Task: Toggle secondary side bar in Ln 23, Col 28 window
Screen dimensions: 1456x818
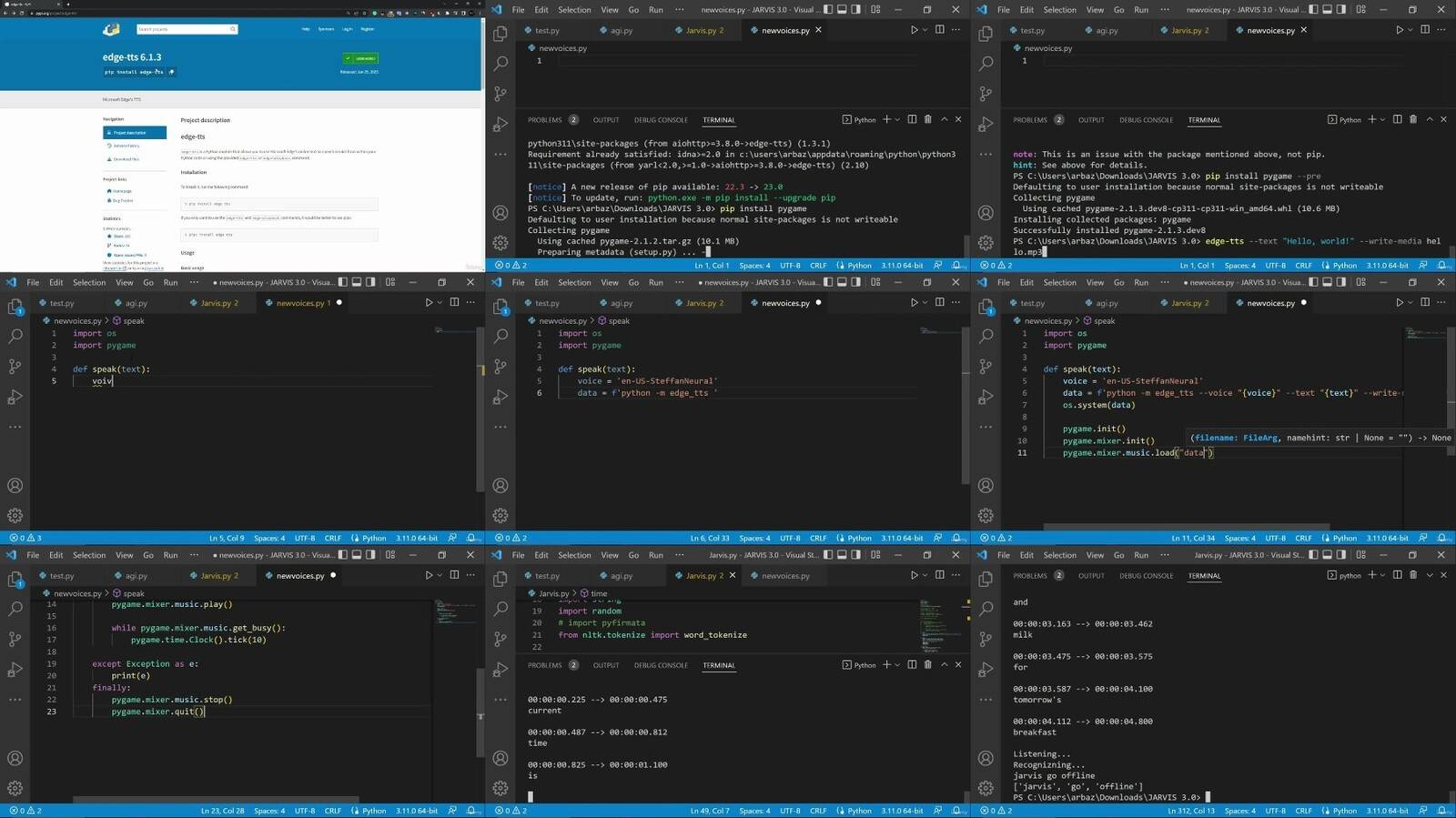Action: (370, 554)
